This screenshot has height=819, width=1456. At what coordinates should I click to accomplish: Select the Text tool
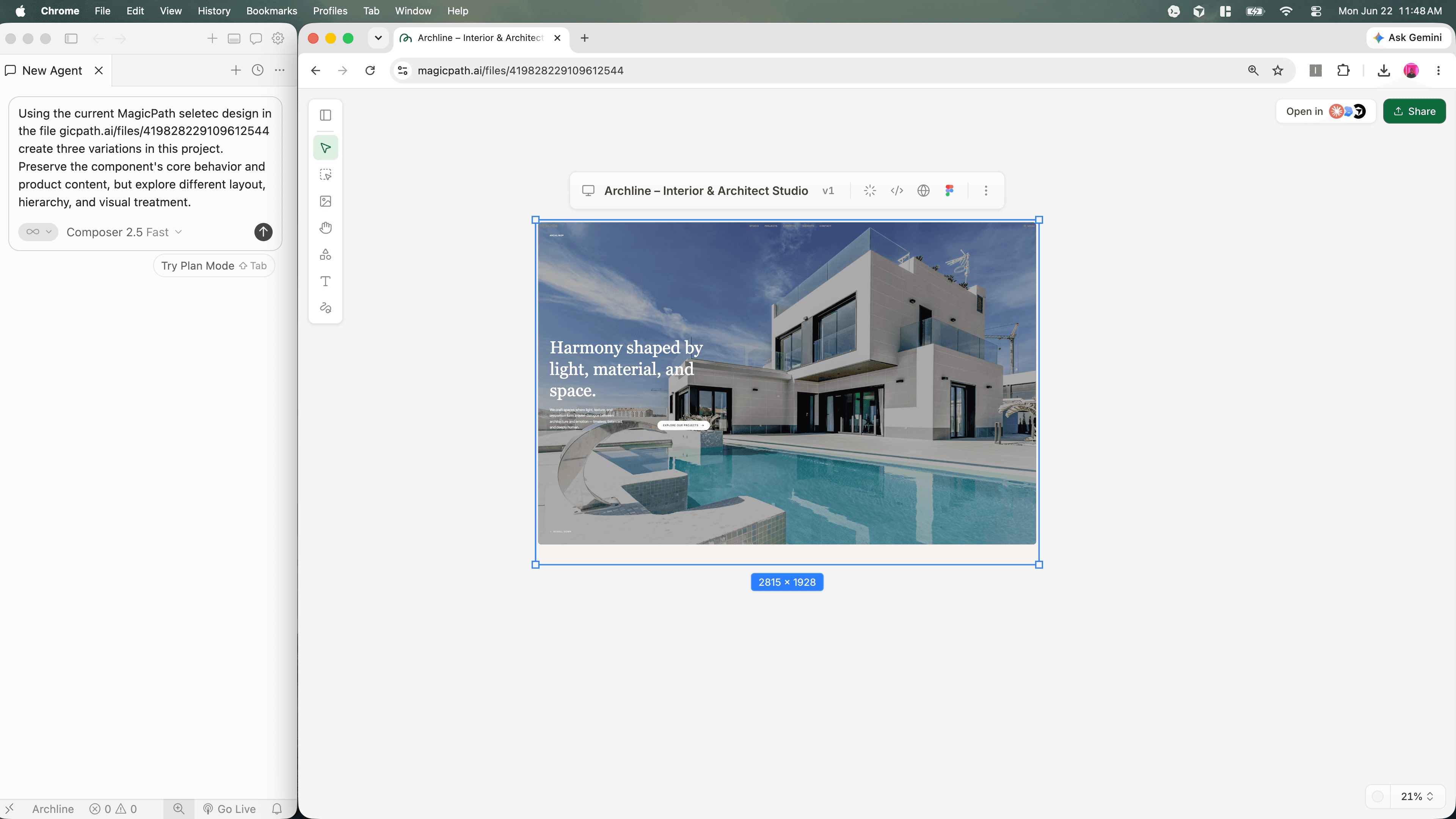[x=326, y=281]
